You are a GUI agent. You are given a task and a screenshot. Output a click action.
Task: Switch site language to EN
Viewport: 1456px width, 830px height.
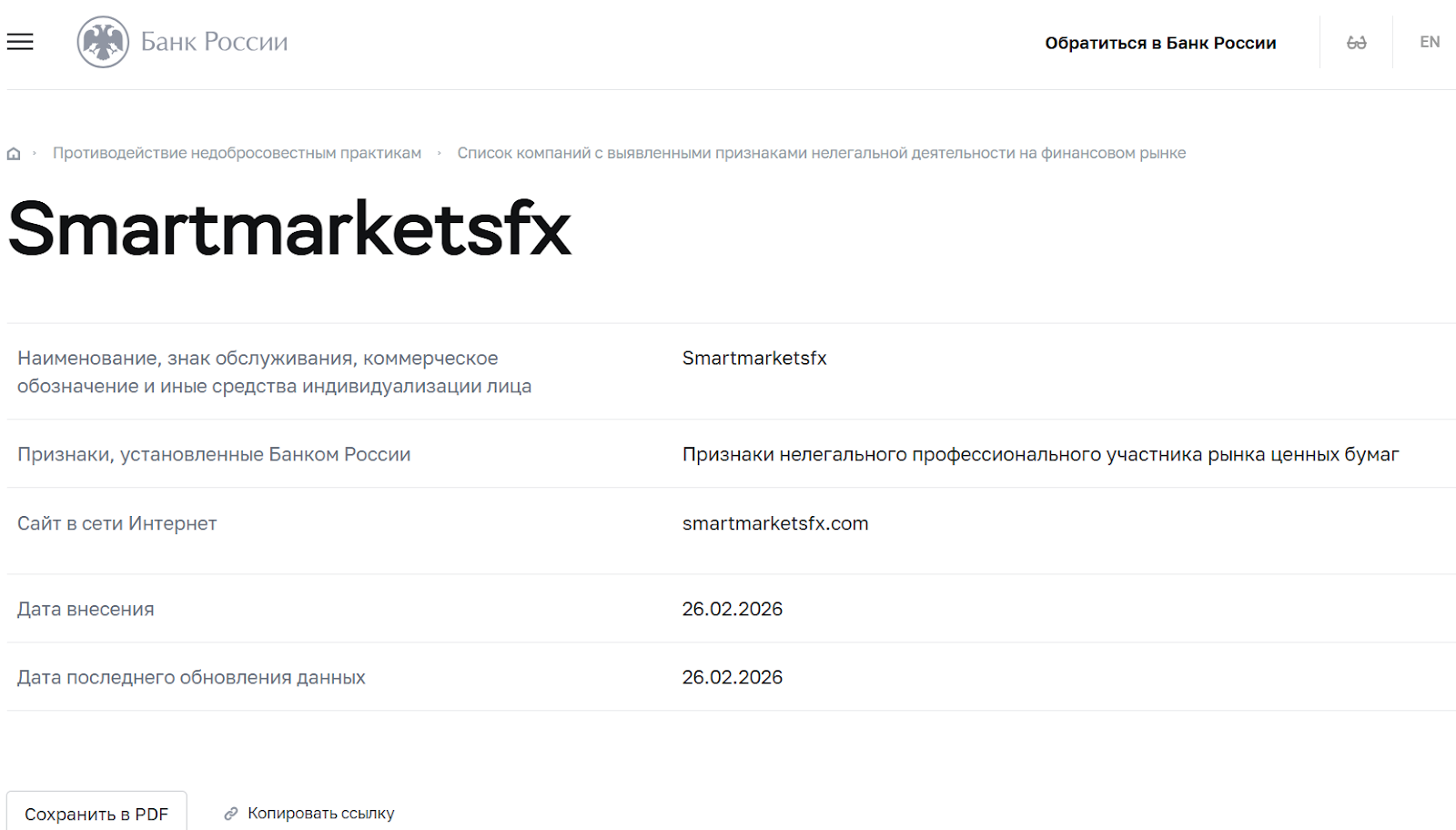click(1430, 42)
